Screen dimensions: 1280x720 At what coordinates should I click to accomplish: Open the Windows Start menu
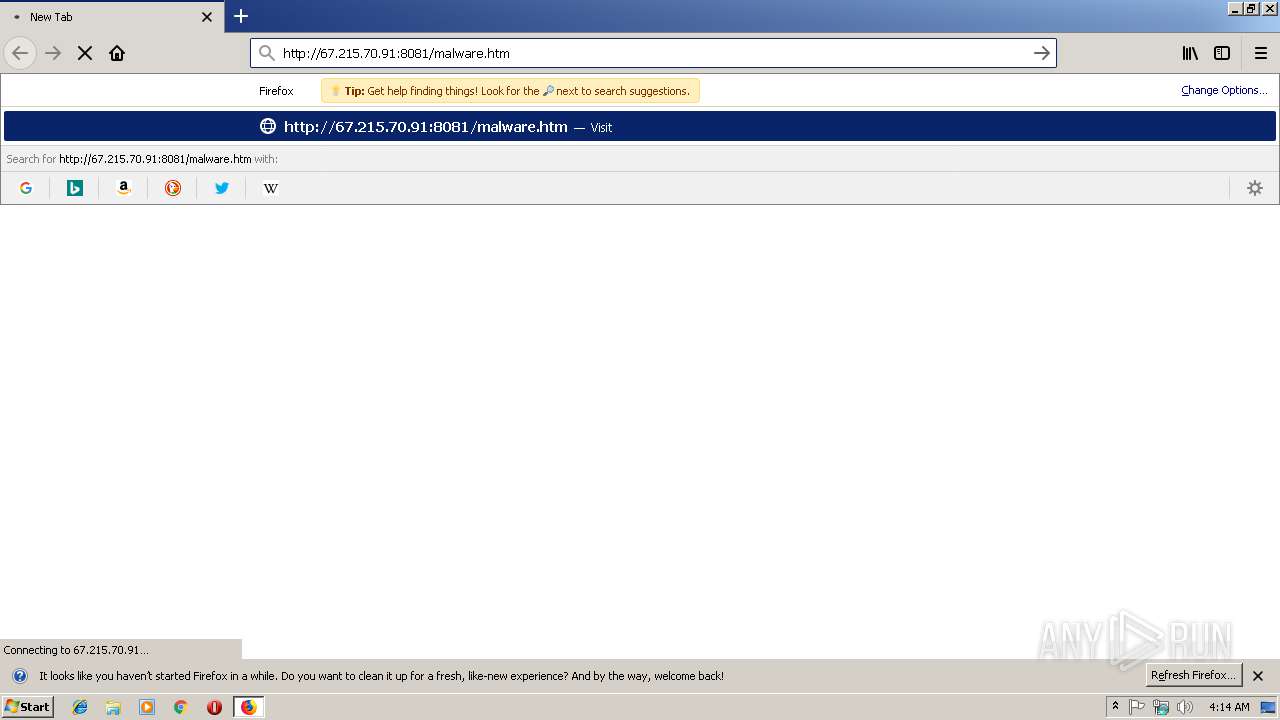[x=28, y=706]
